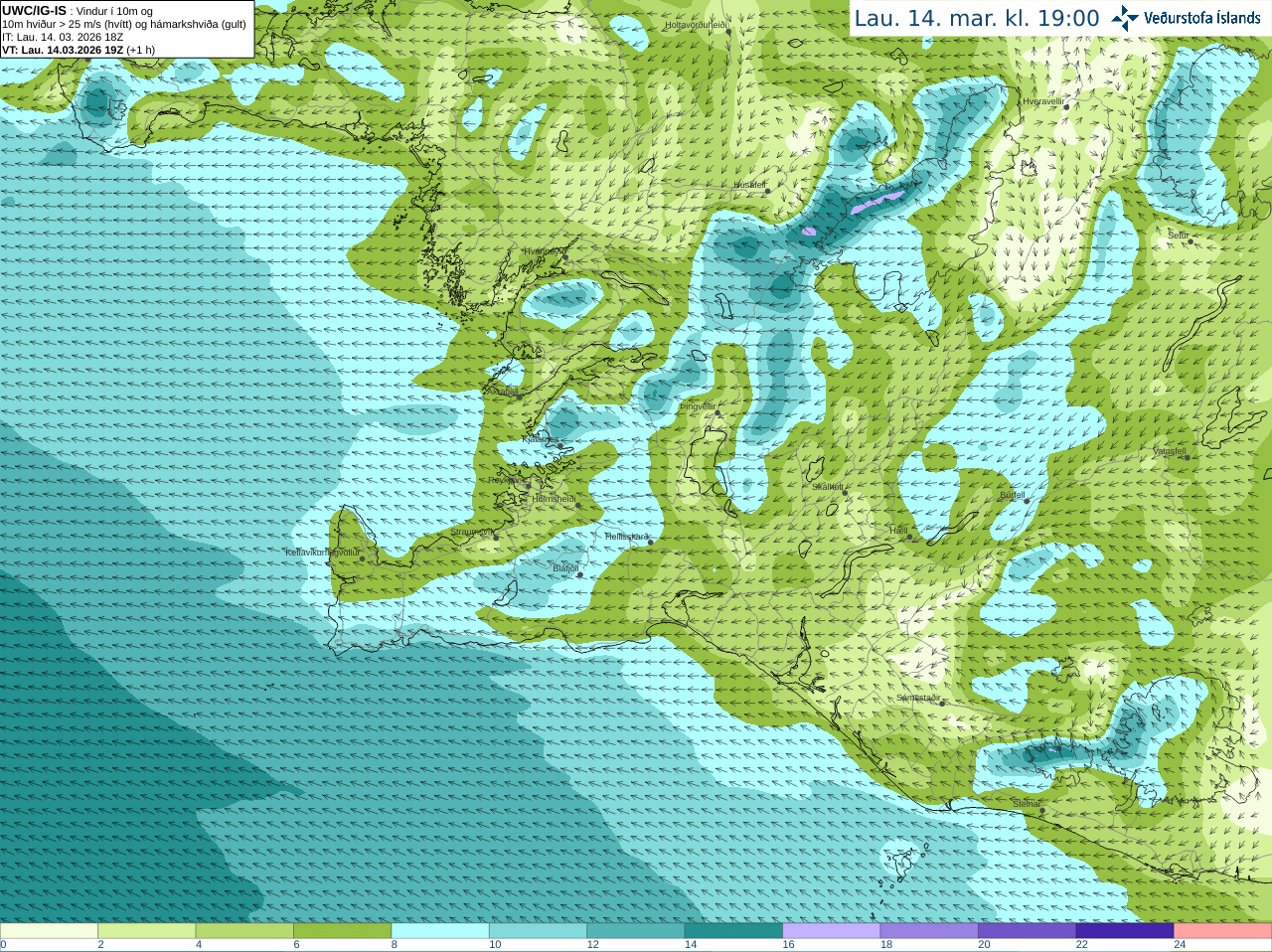Click the Þingvellir station marker
1272x952 pixels.
click(715, 412)
